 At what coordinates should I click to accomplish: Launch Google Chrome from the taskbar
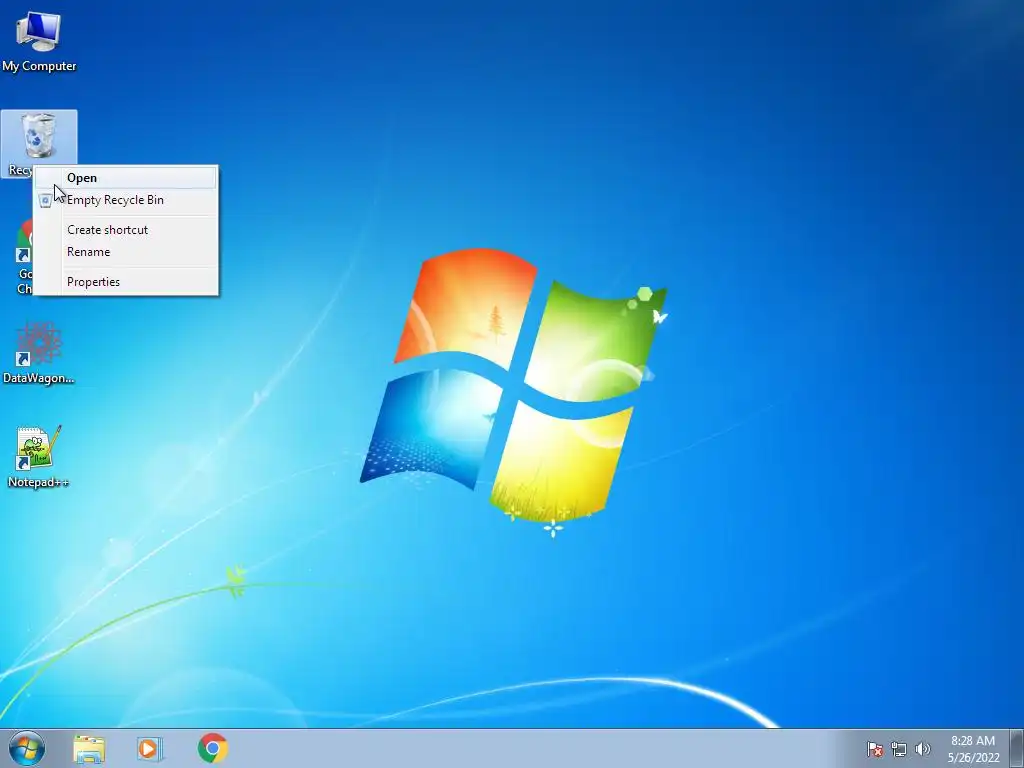point(212,748)
